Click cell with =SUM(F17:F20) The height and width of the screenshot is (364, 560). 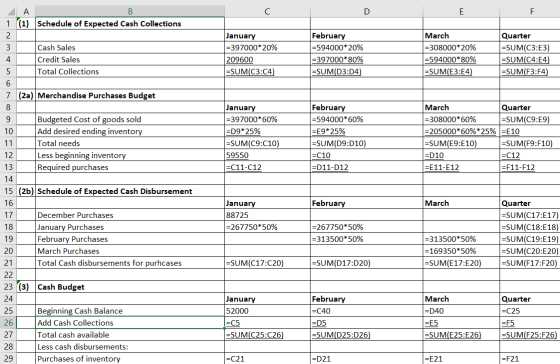pyautogui.click(x=530, y=263)
